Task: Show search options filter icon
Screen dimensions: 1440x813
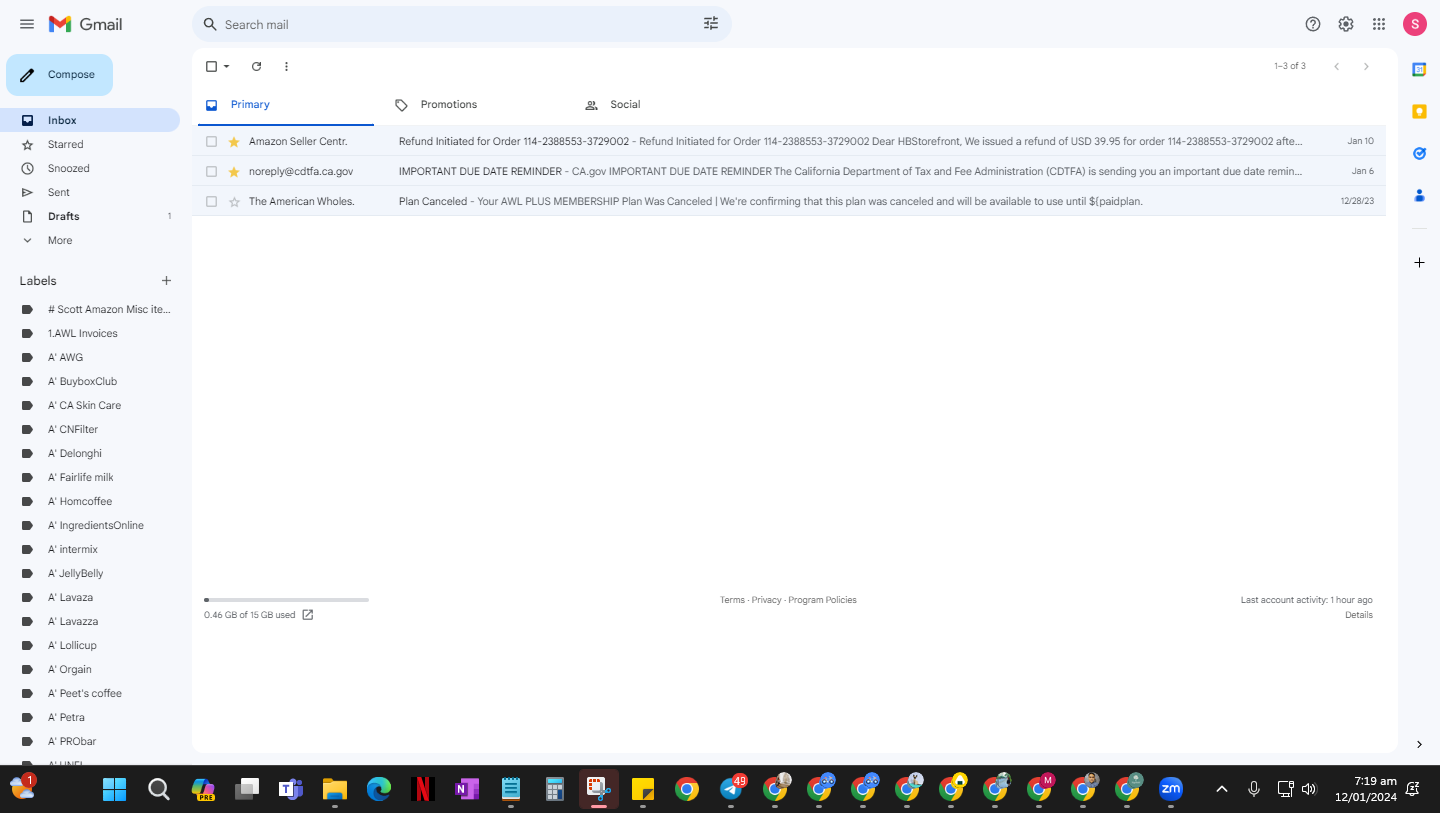Action: pos(711,24)
